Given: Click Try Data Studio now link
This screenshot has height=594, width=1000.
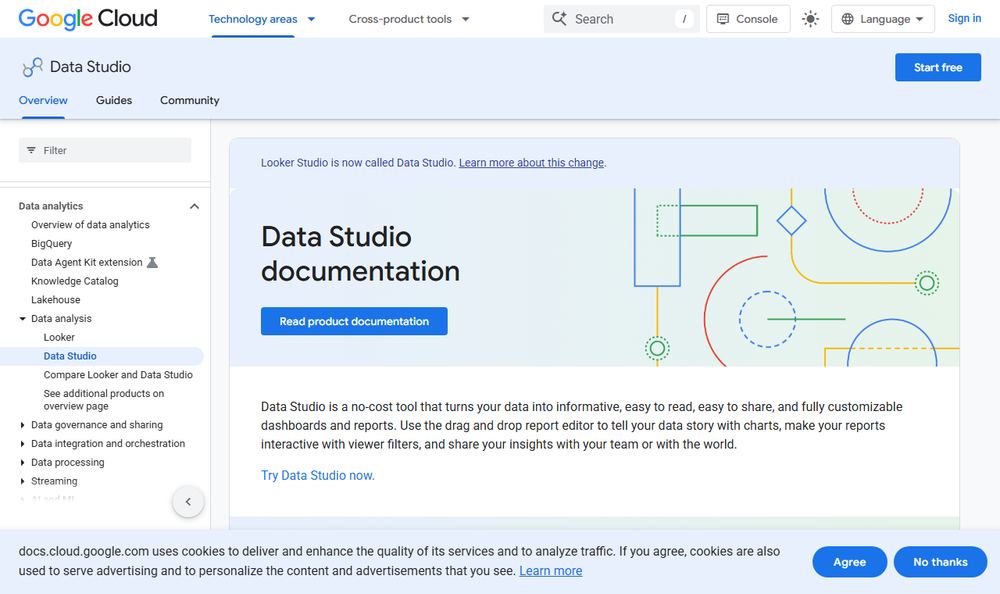Looking at the screenshot, I should tap(318, 475).
